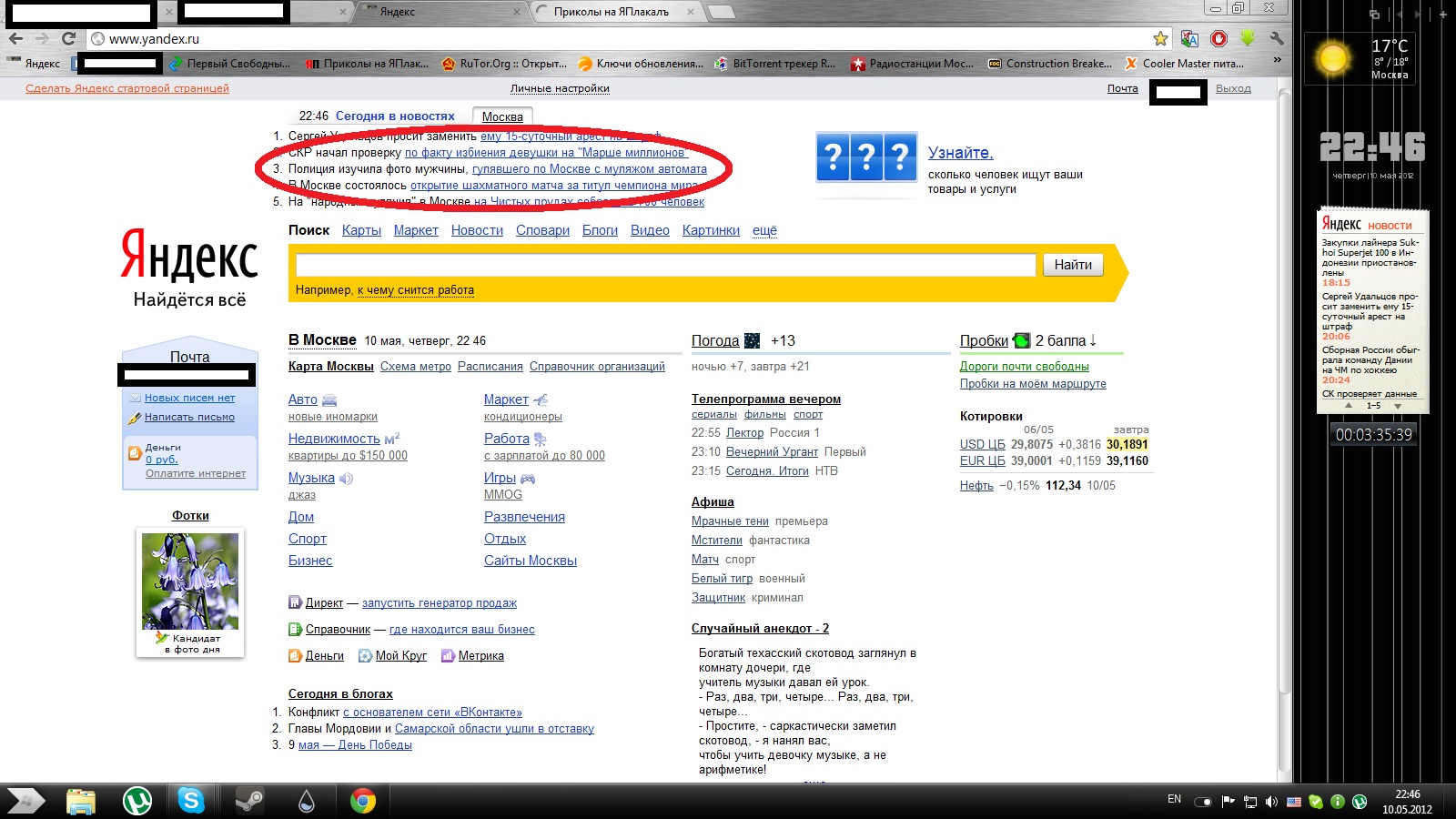Open Личные настройки link
1456x819 pixels.
(x=560, y=88)
